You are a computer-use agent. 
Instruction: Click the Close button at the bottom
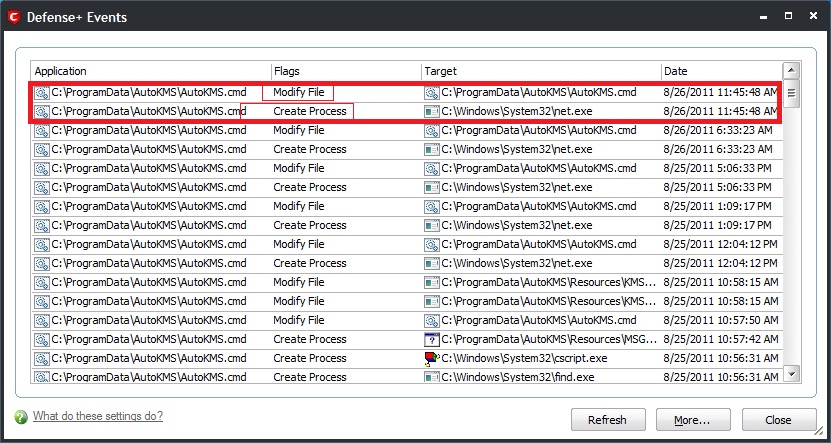click(779, 420)
